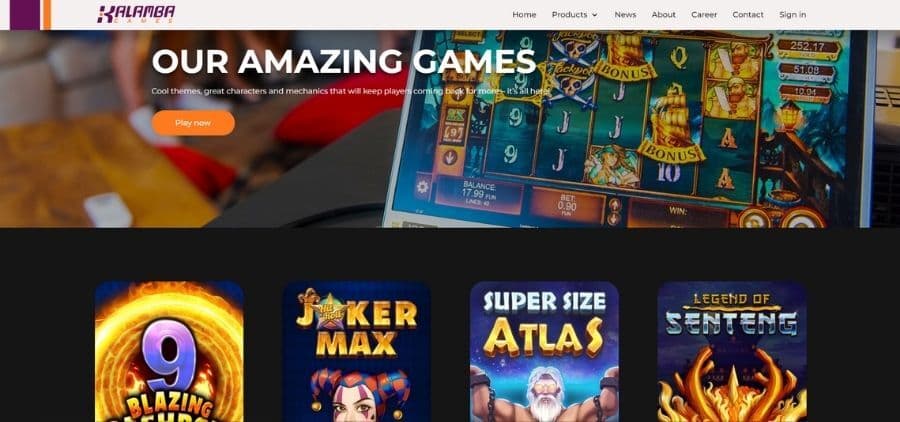The image size is (900, 422).
Task: Click the settings gear in the slot game image
Action: coord(423,187)
